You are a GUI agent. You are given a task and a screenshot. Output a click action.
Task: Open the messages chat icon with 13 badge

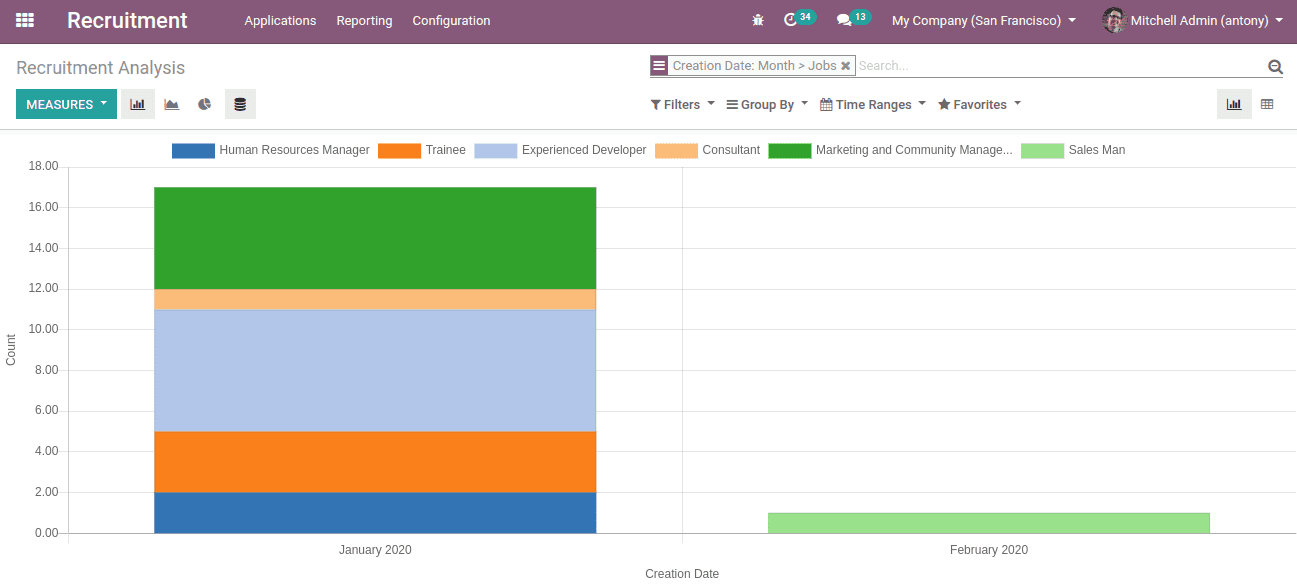pyautogui.click(x=853, y=19)
